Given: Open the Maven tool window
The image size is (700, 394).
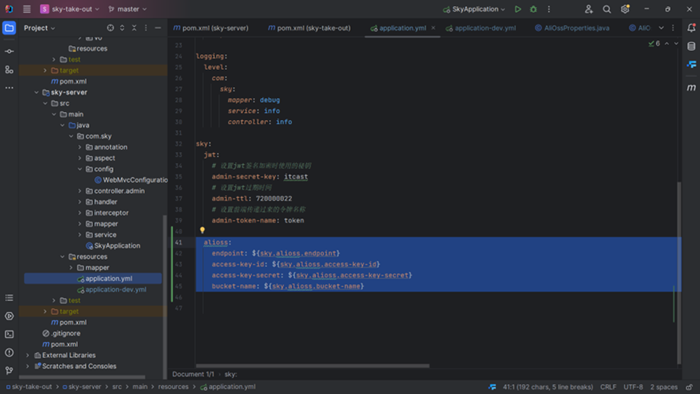Looking at the screenshot, I should 691,88.
